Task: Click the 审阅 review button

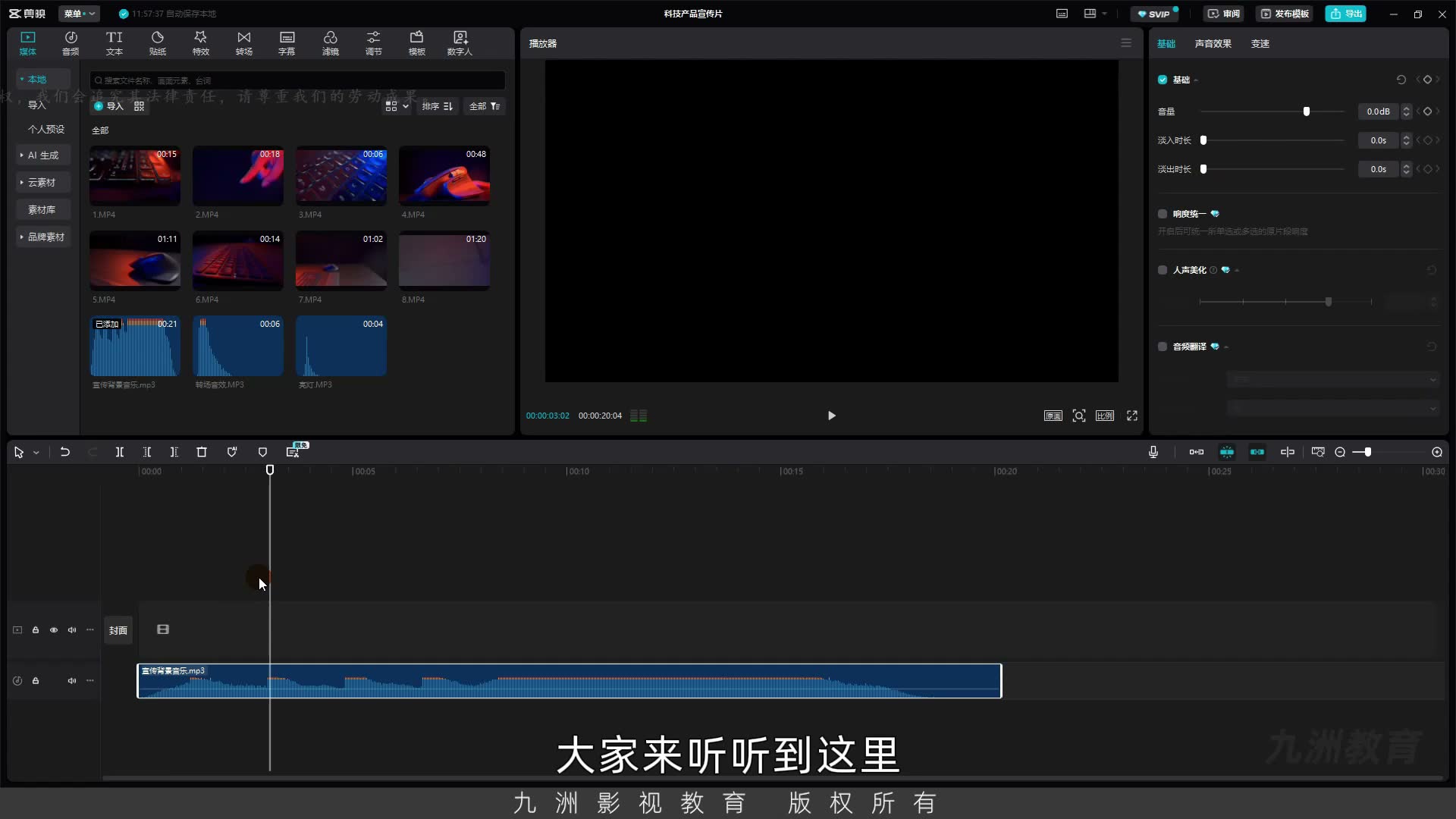Action: [x=1224, y=14]
